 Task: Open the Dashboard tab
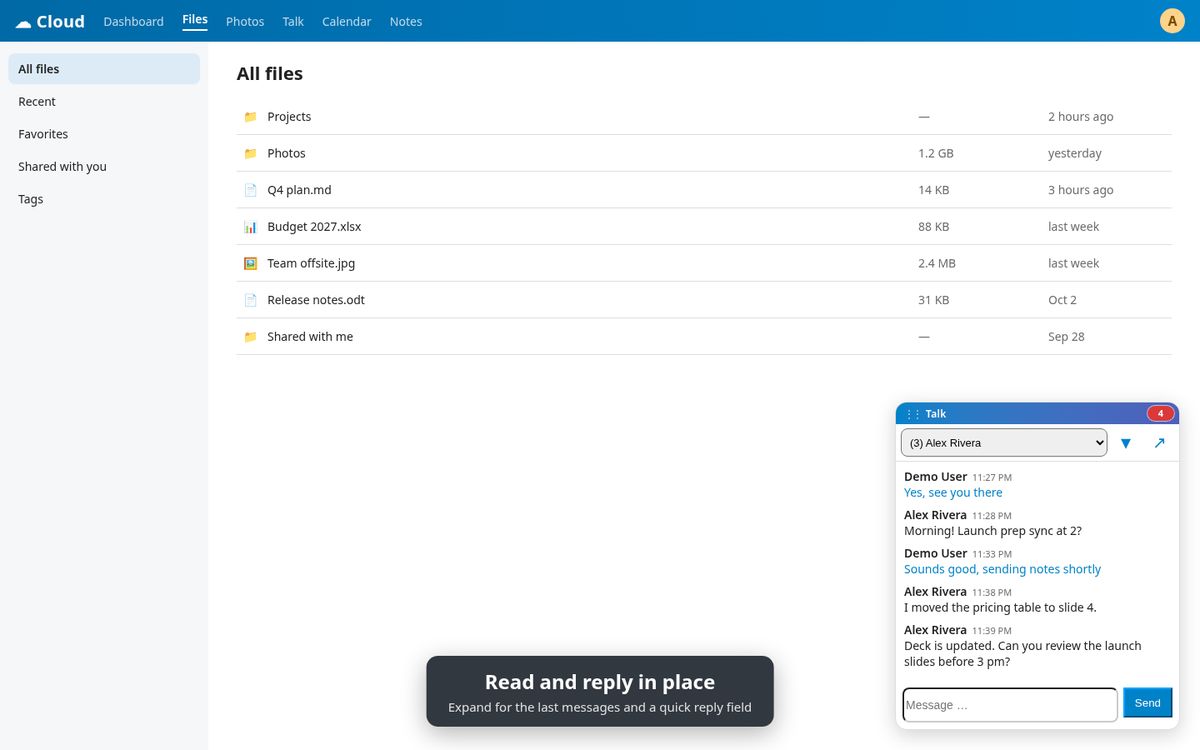[133, 21]
